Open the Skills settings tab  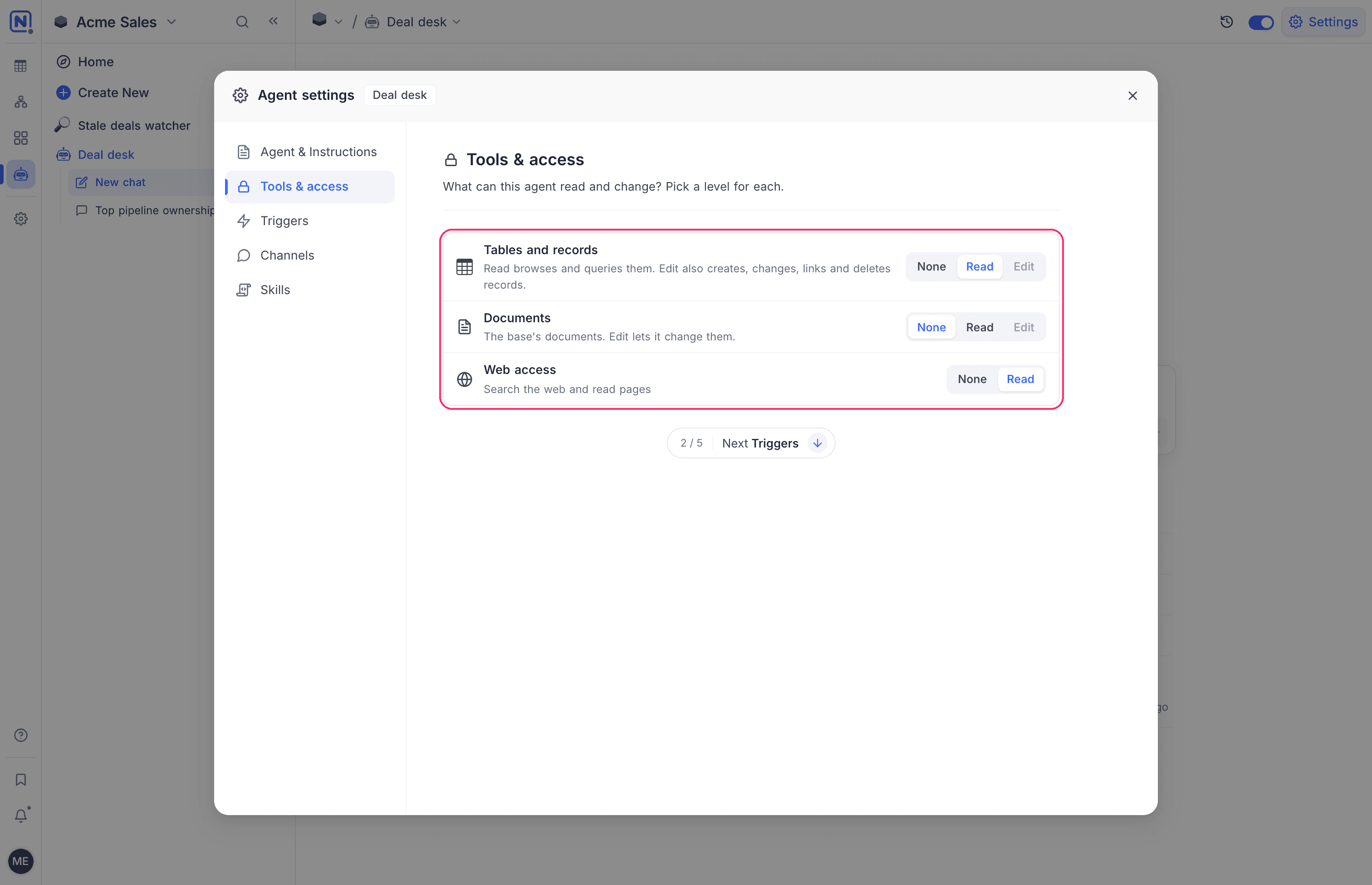tap(310, 290)
